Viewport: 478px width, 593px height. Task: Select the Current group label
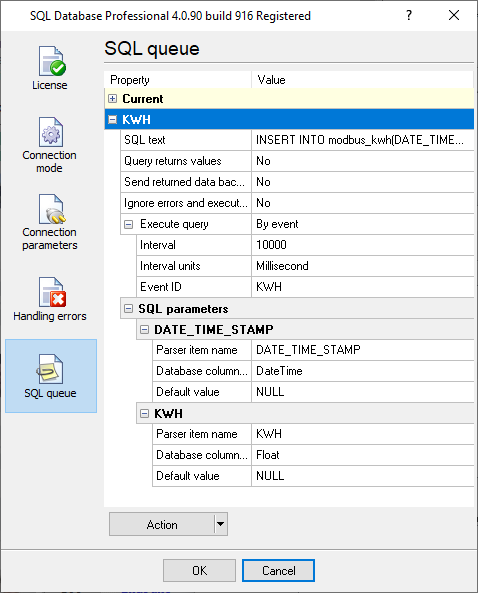pyautogui.click(x=143, y=99)
